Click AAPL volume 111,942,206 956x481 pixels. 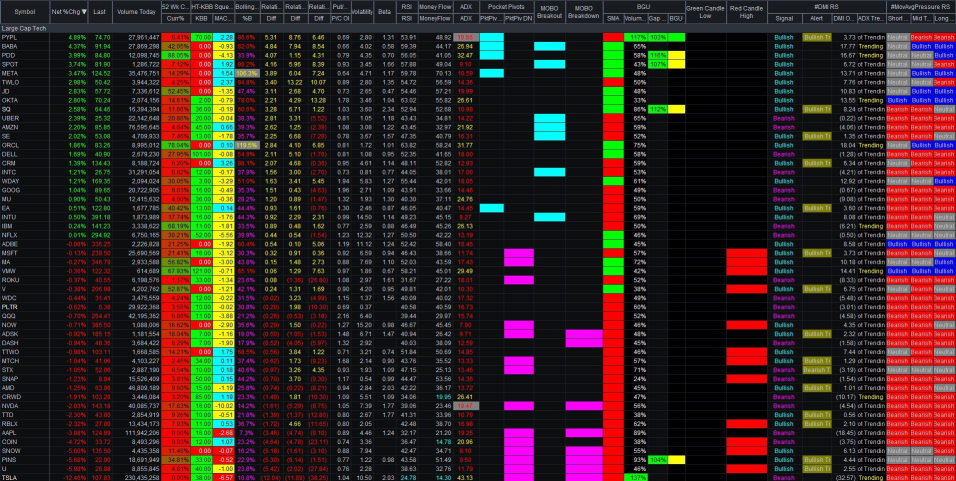137,432
